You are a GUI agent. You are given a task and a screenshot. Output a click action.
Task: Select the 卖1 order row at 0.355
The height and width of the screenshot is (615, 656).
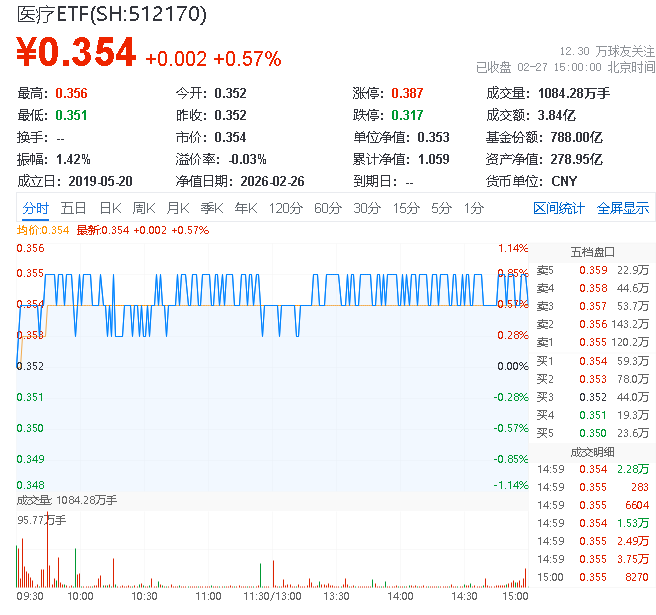tap(591, 342)
